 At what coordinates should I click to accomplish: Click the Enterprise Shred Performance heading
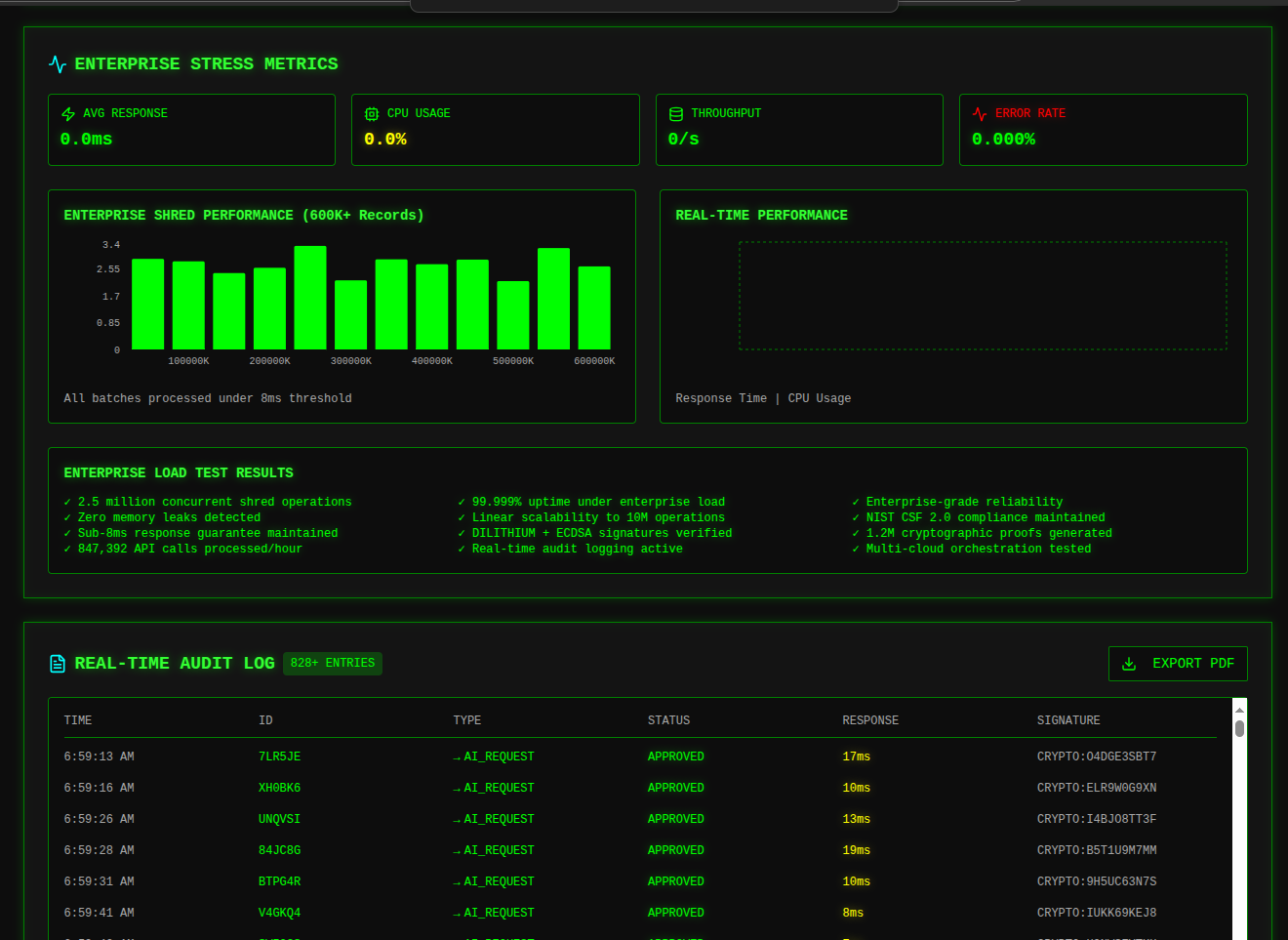point(244,215)
